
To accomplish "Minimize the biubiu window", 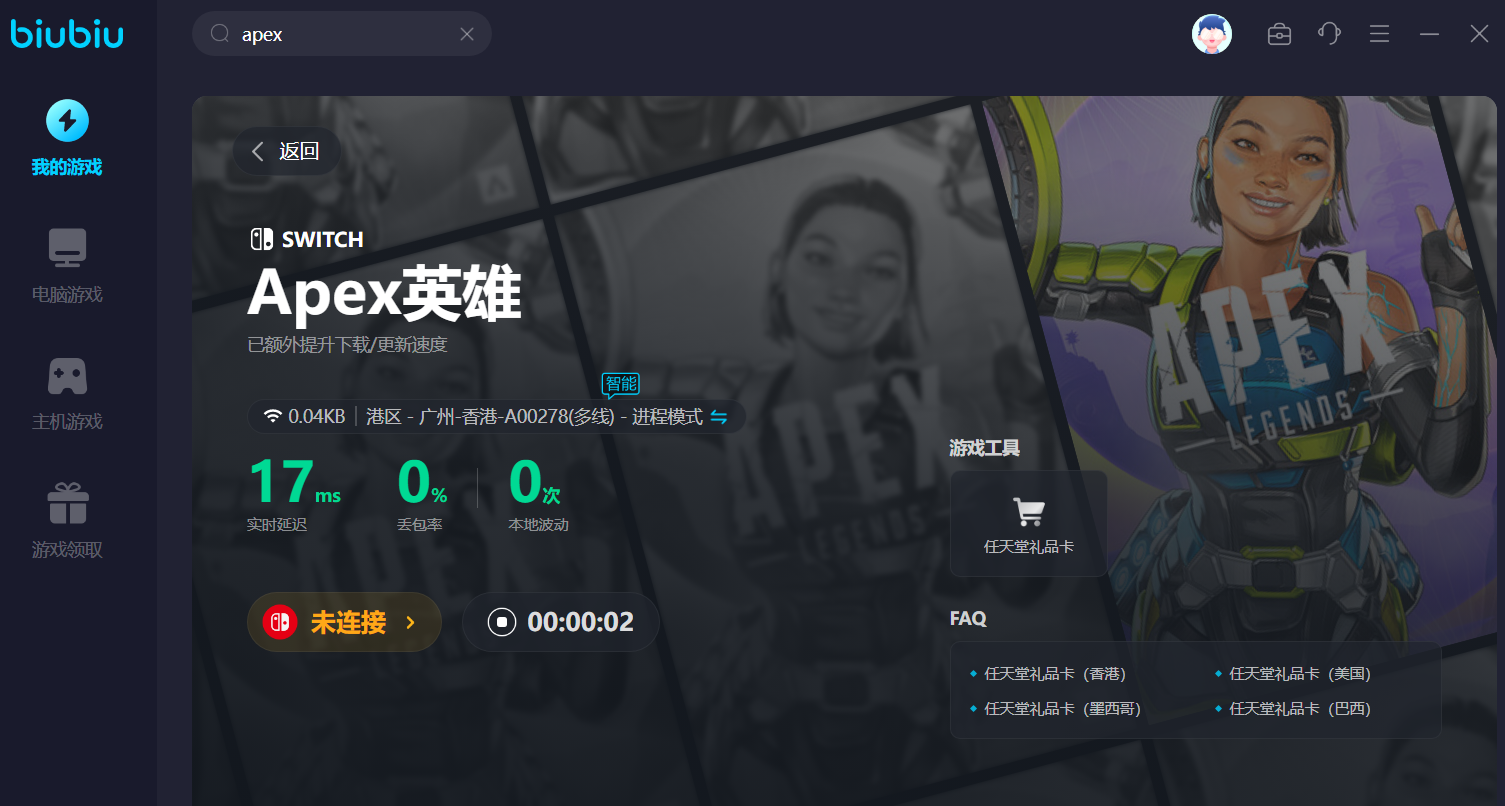I will pyautogui.click(x=1430, y=34).
